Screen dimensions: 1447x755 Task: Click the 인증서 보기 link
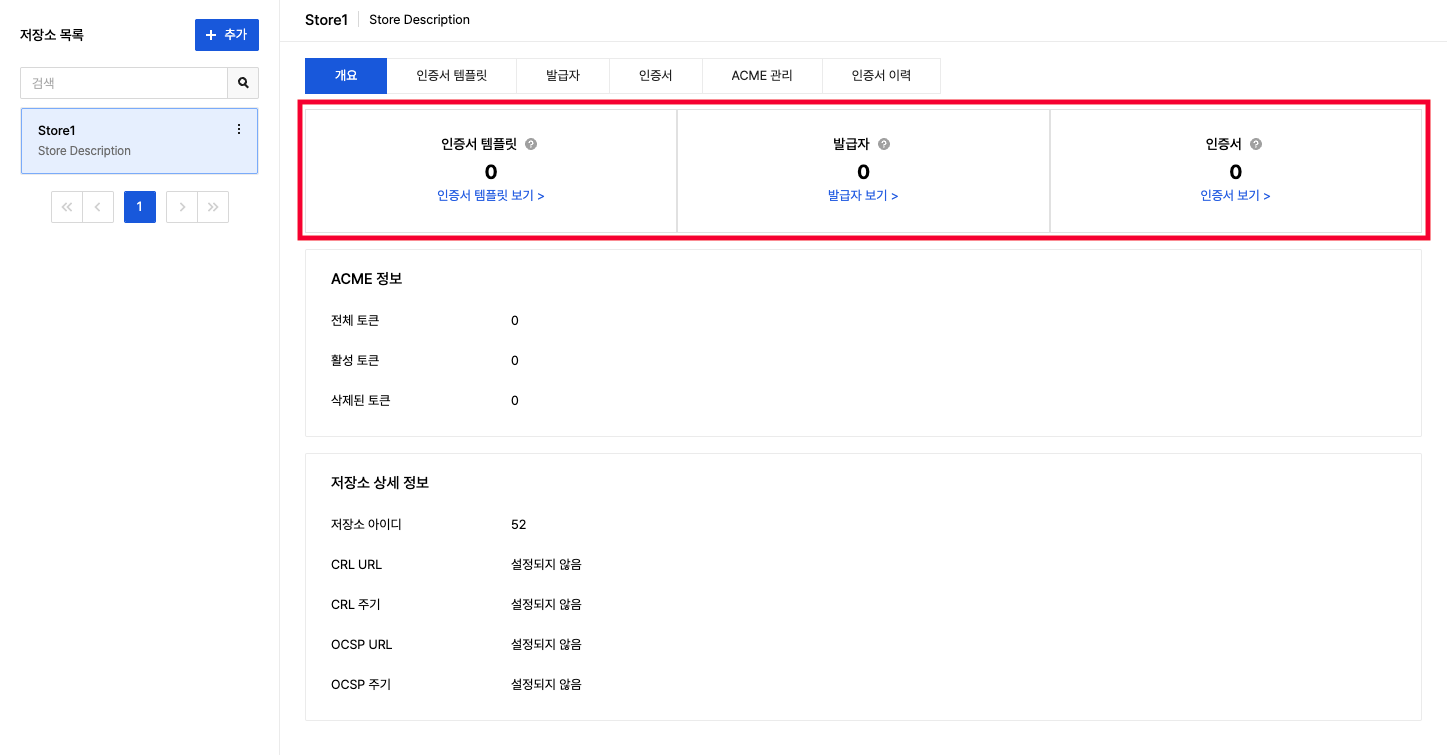(1235, 196)
